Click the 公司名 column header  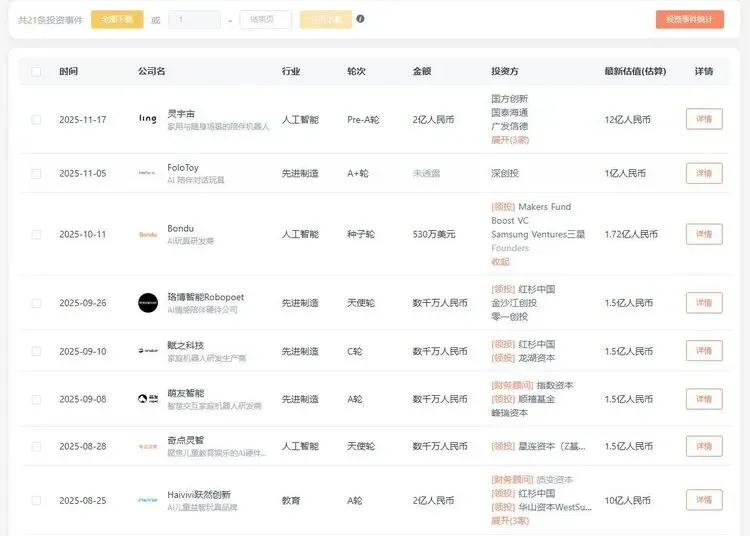coord(152,71)
